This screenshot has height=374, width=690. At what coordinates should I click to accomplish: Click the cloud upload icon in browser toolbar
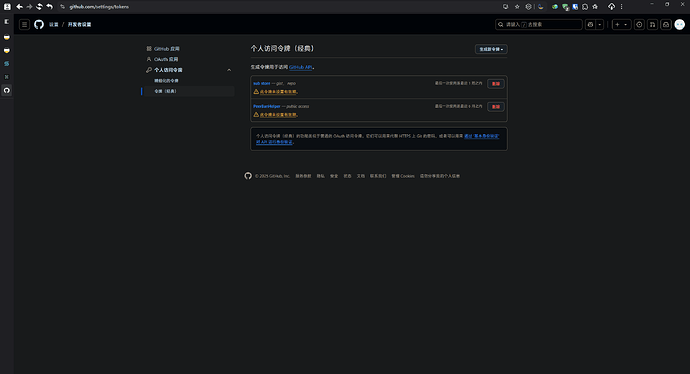(612, 7)
